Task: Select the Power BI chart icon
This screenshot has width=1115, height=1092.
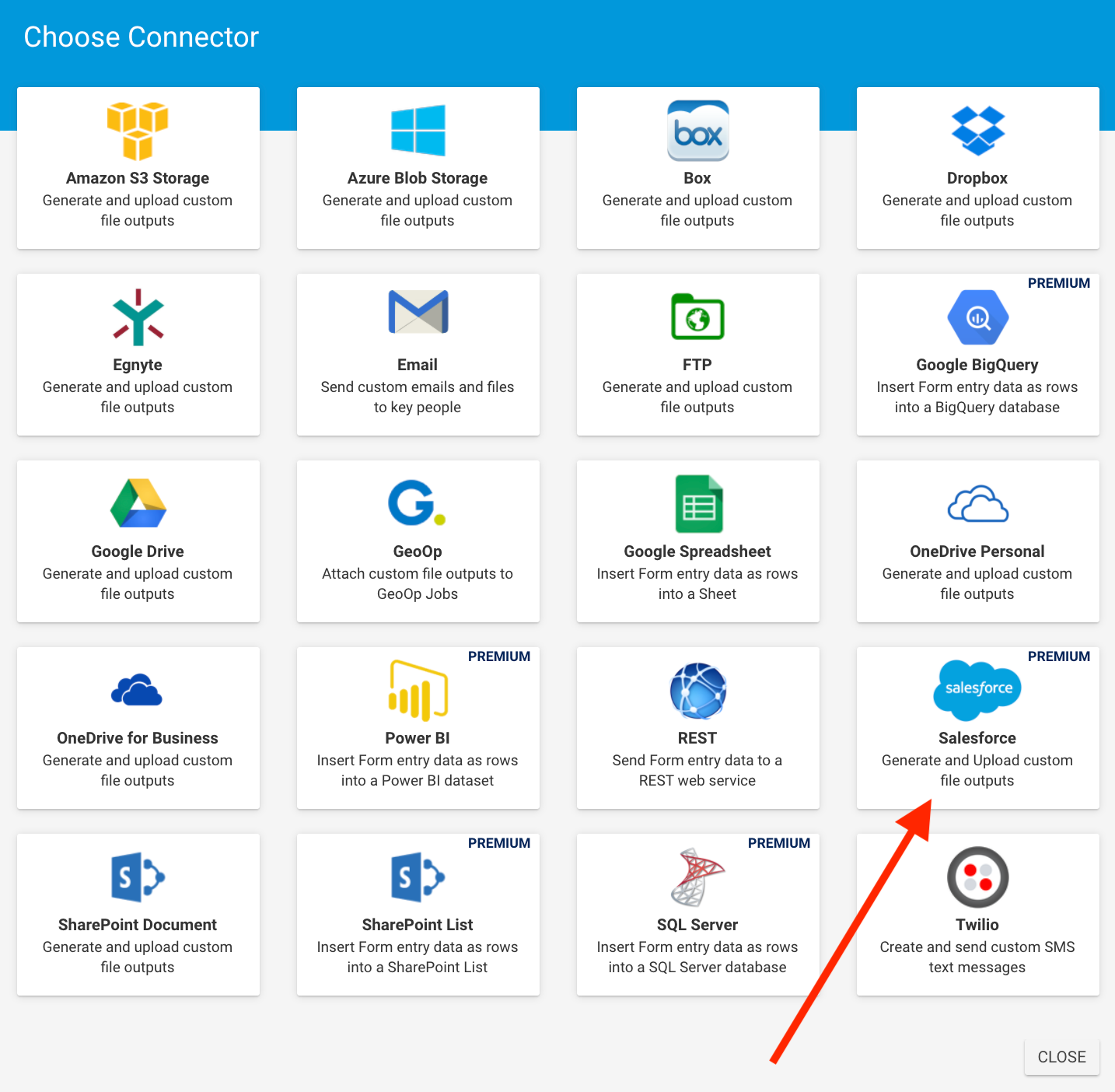Action: click(418, 691)
